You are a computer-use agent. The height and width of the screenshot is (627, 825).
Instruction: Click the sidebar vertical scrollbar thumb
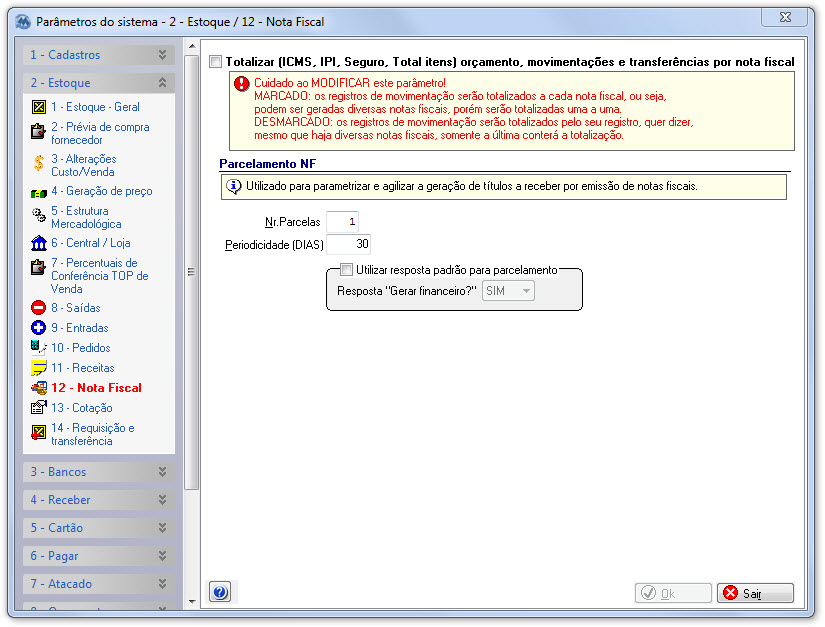192,272
